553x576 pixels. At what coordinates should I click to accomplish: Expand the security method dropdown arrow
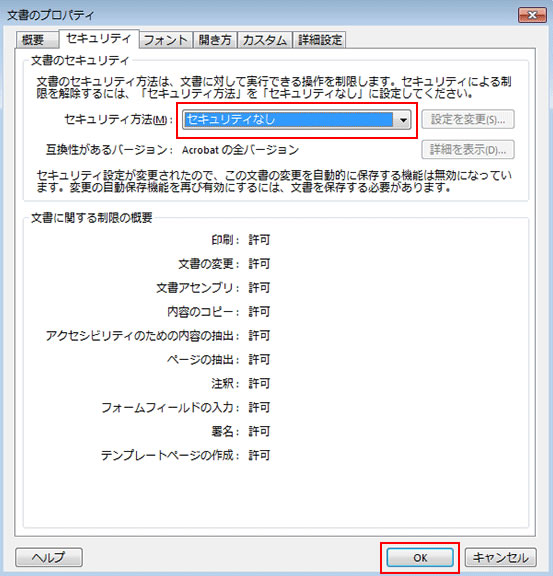[403, 120]
